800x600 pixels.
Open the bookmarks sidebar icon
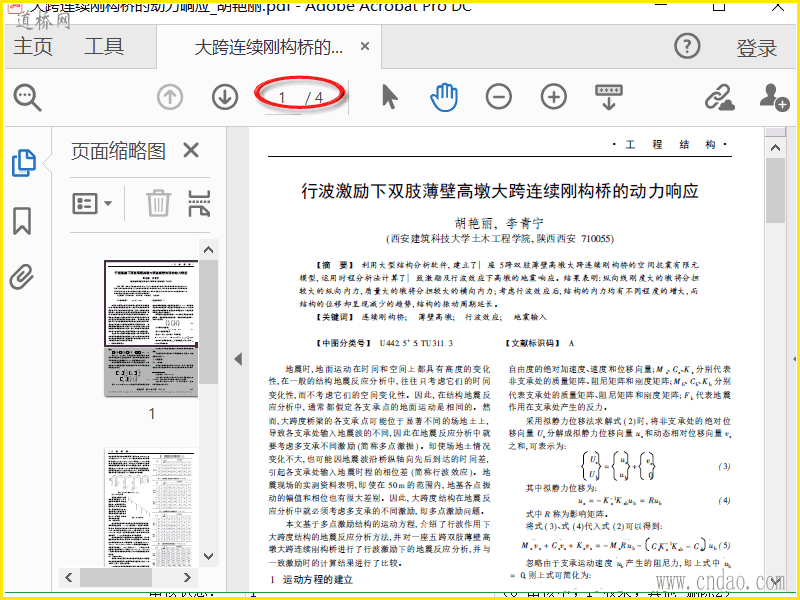(22, 220)
